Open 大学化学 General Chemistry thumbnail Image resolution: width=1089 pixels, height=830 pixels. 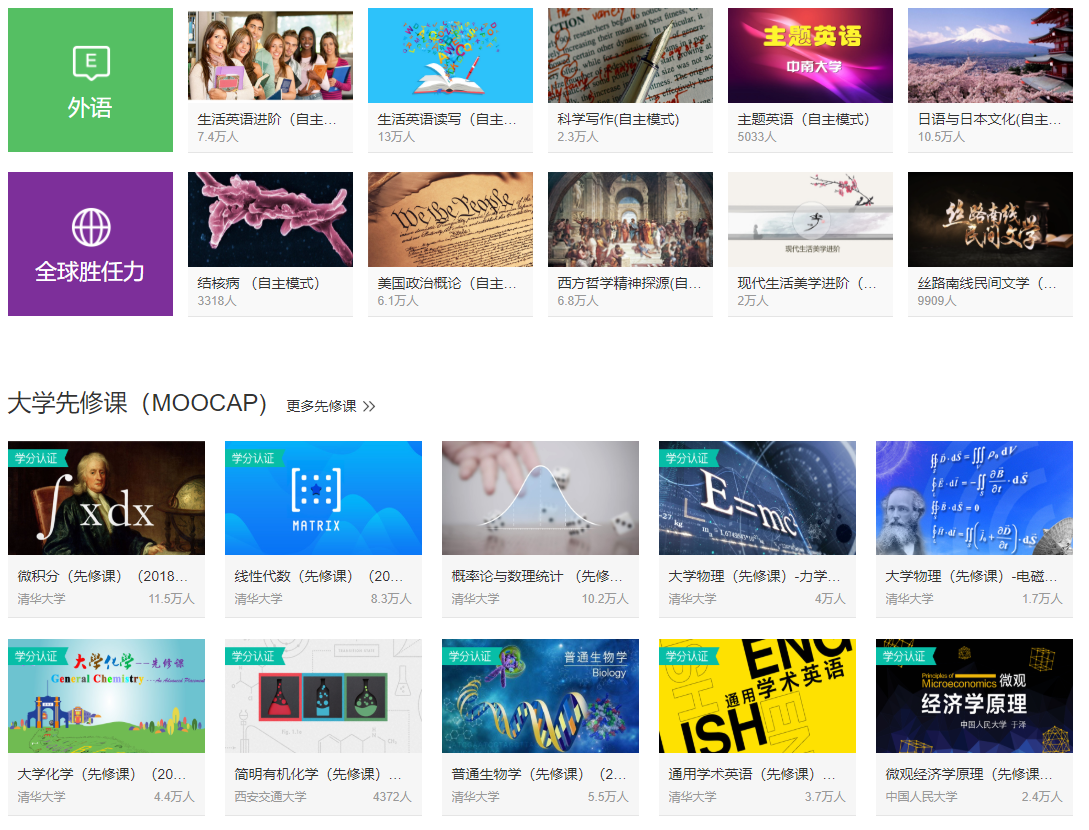click(106, 696)
